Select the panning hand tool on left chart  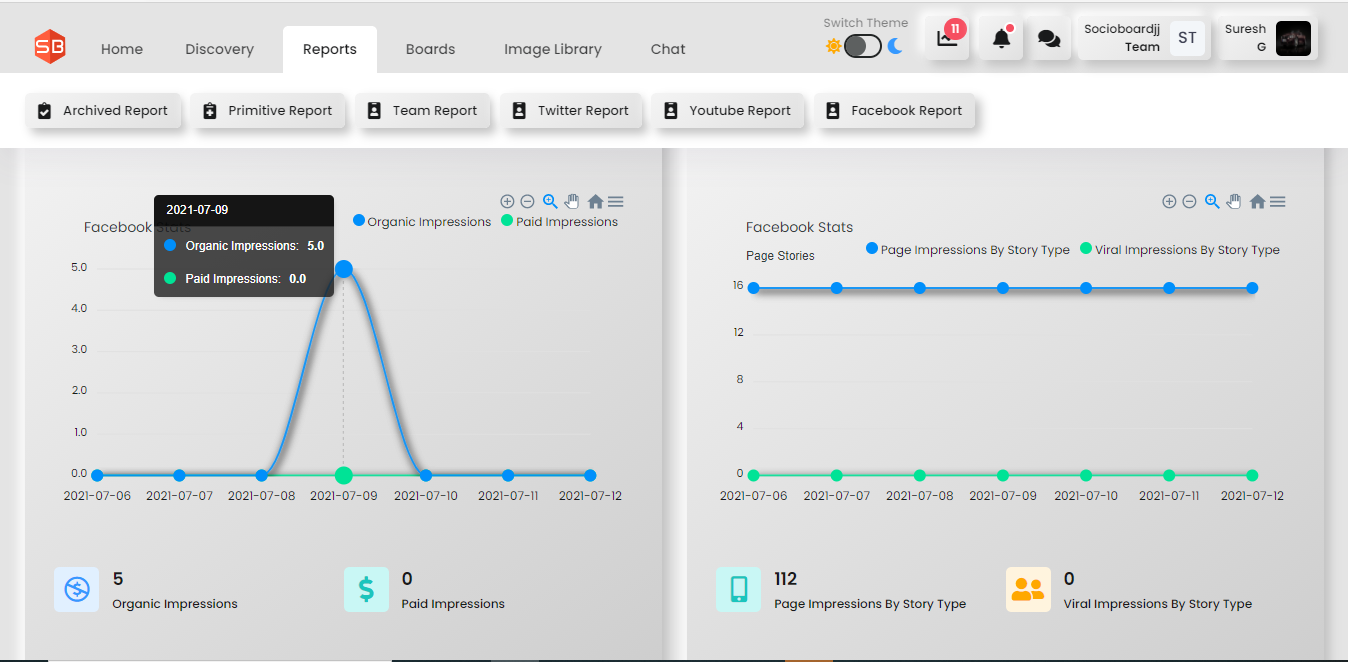click(572, 201)
